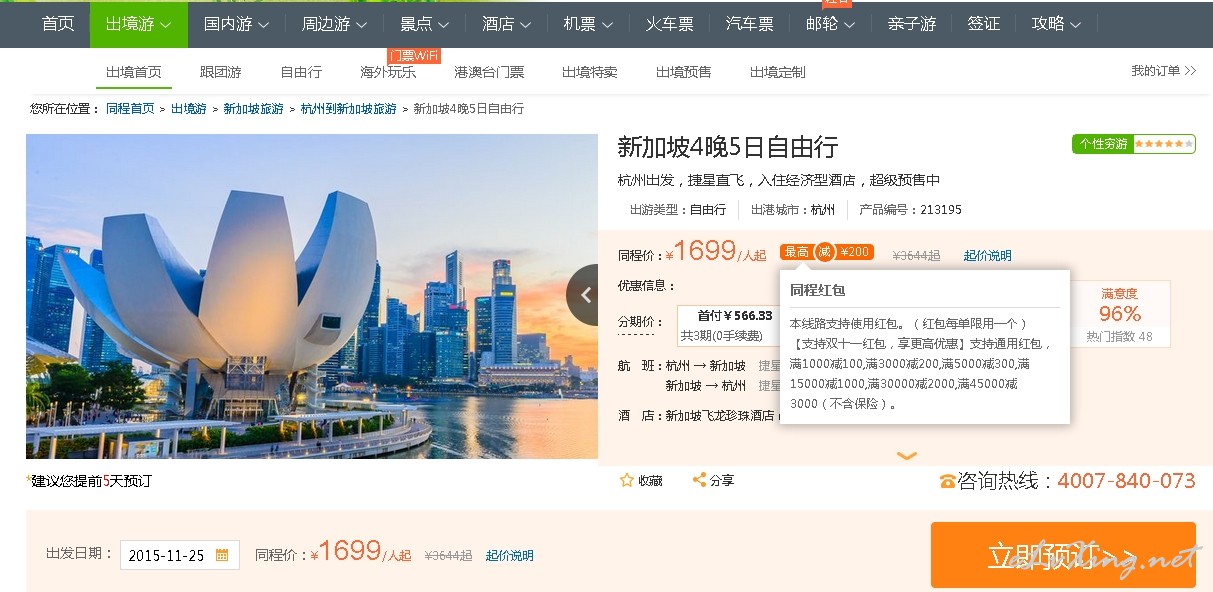Open the 火车票 menu item
This screenshot has width=1213, height=592.
click(x=670, y=24)
